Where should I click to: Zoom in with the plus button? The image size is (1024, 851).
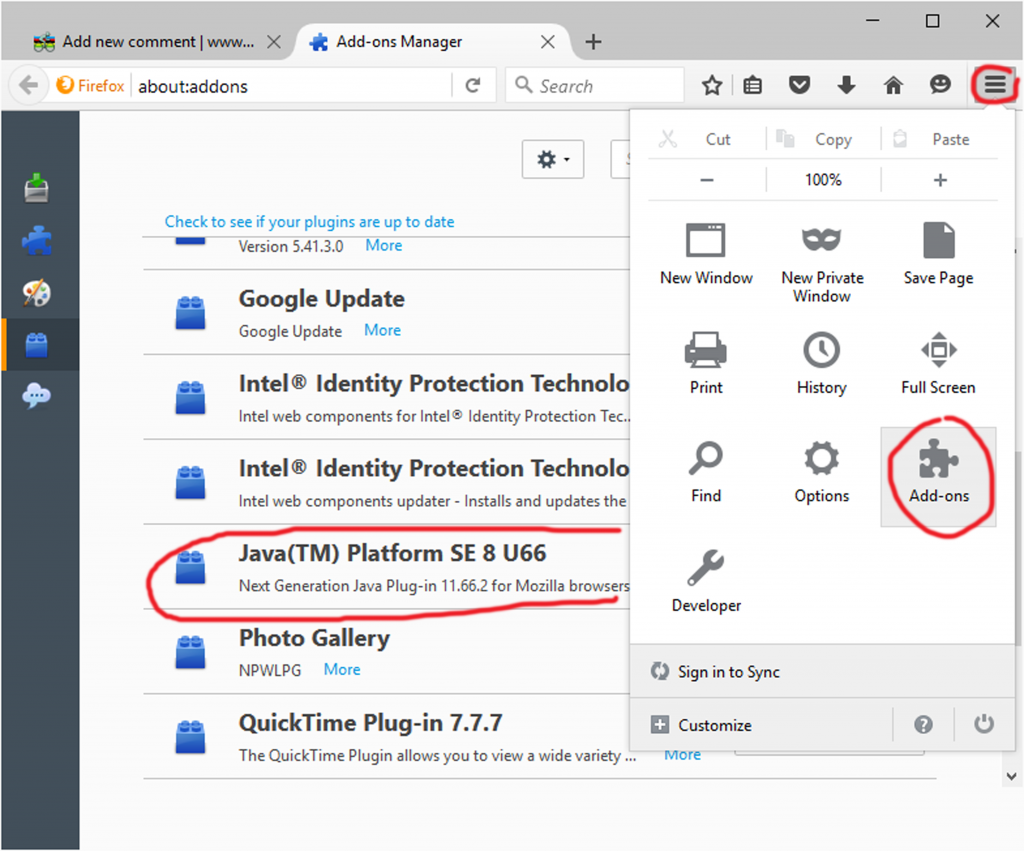coord(940,180)
